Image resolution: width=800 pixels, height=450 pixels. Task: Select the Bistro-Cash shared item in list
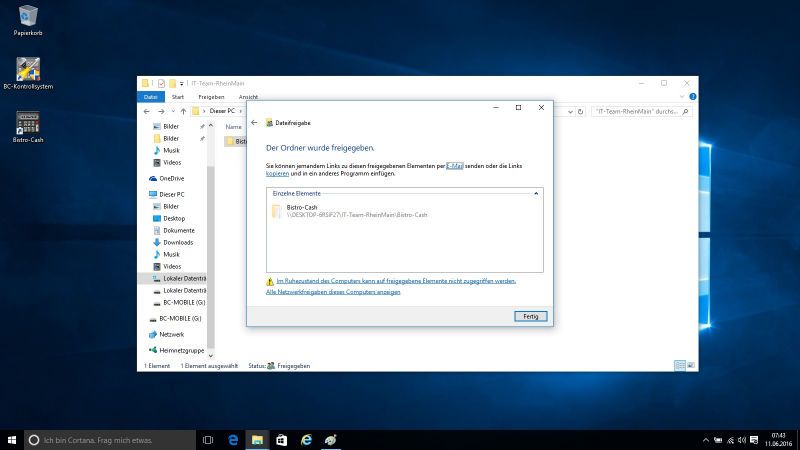tap(350, 211)
